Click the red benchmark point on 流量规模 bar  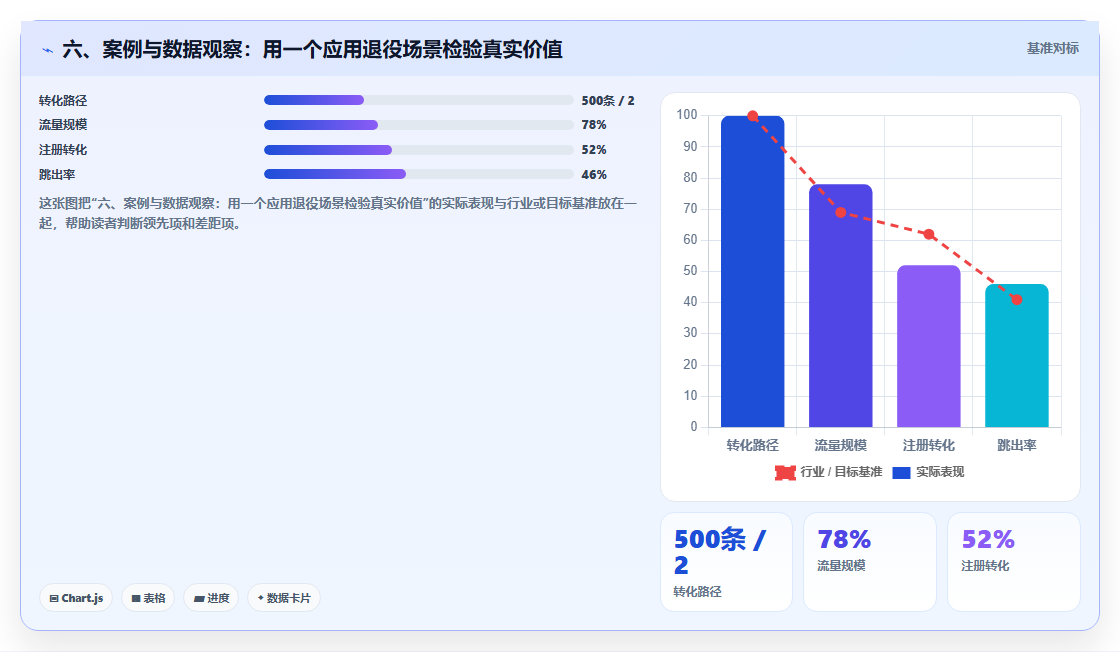point(841,212)
